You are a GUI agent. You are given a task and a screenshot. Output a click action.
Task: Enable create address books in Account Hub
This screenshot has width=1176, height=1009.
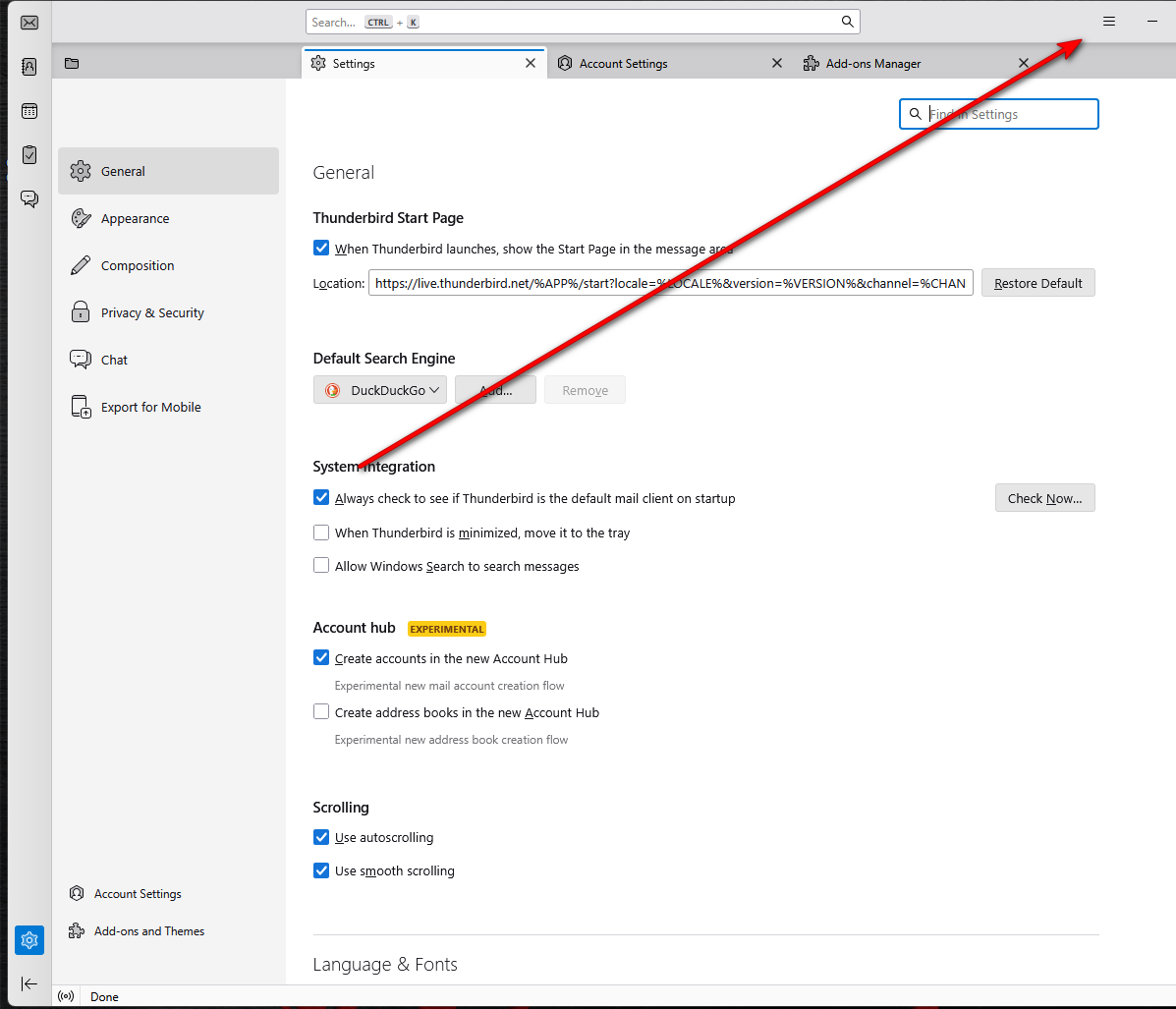click(x=321, y=711)
